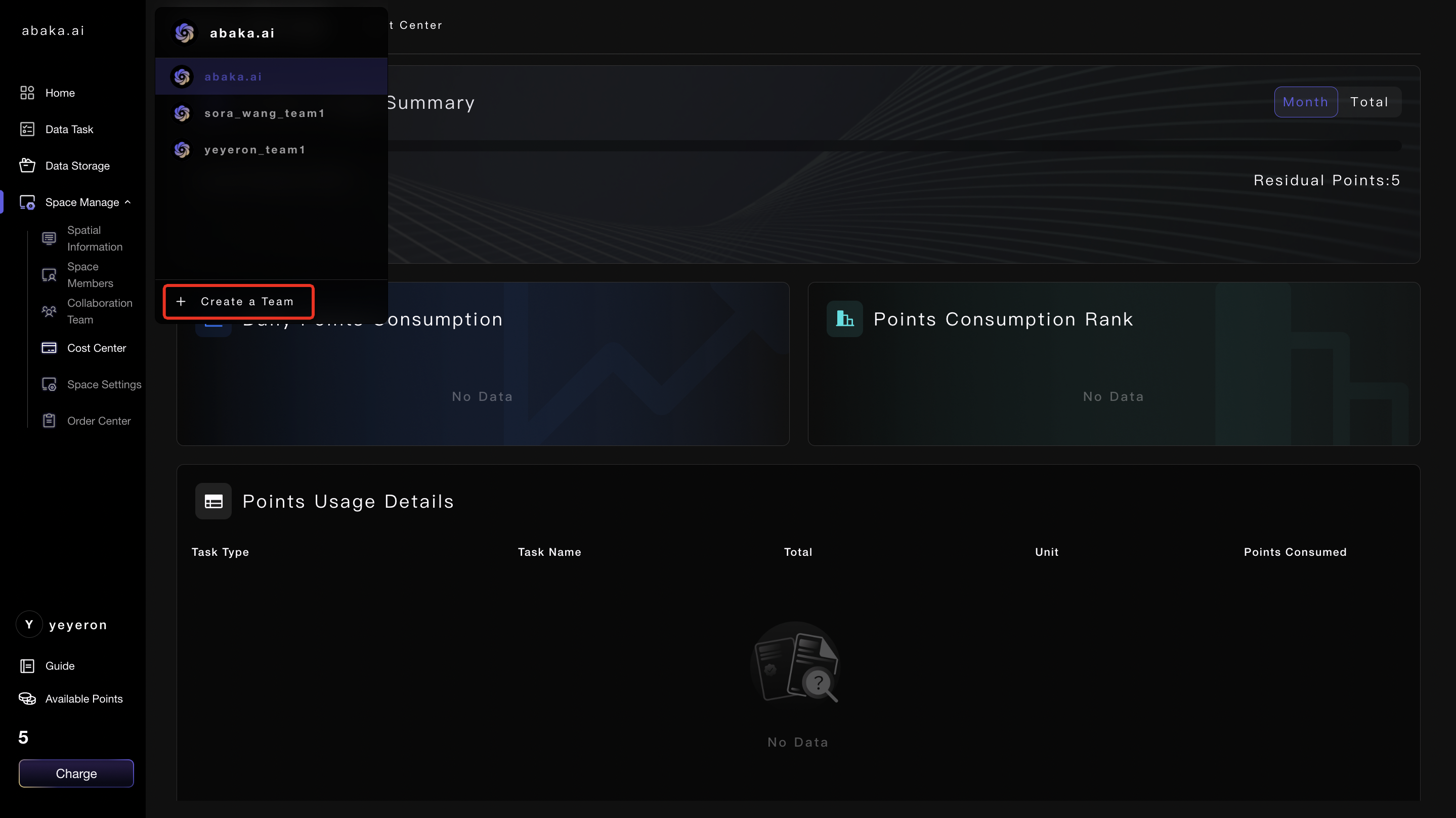The image size is (1456, 818).
Task: Choose the highlighted abaka.ai team entry
Action: [x=233, y=76]
